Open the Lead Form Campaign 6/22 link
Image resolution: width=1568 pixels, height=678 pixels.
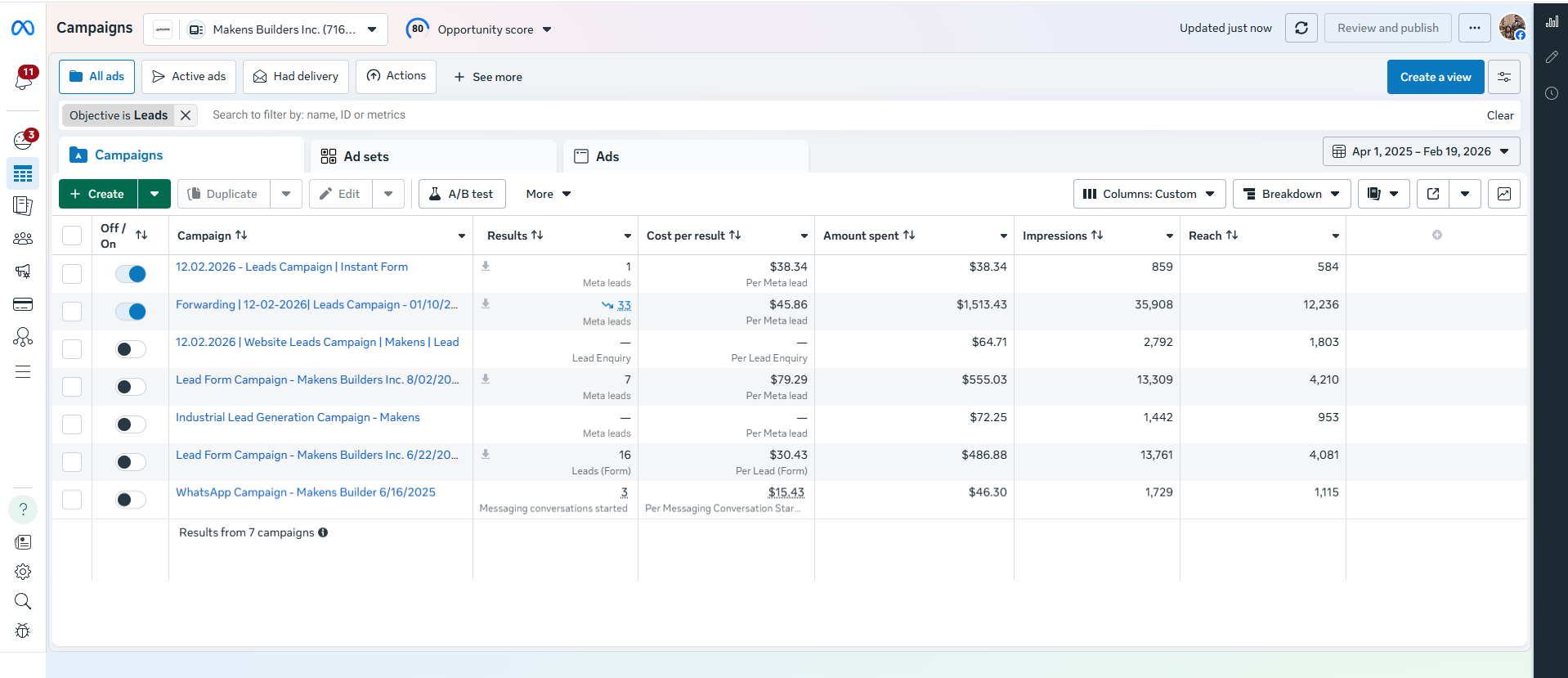(316, 455)
